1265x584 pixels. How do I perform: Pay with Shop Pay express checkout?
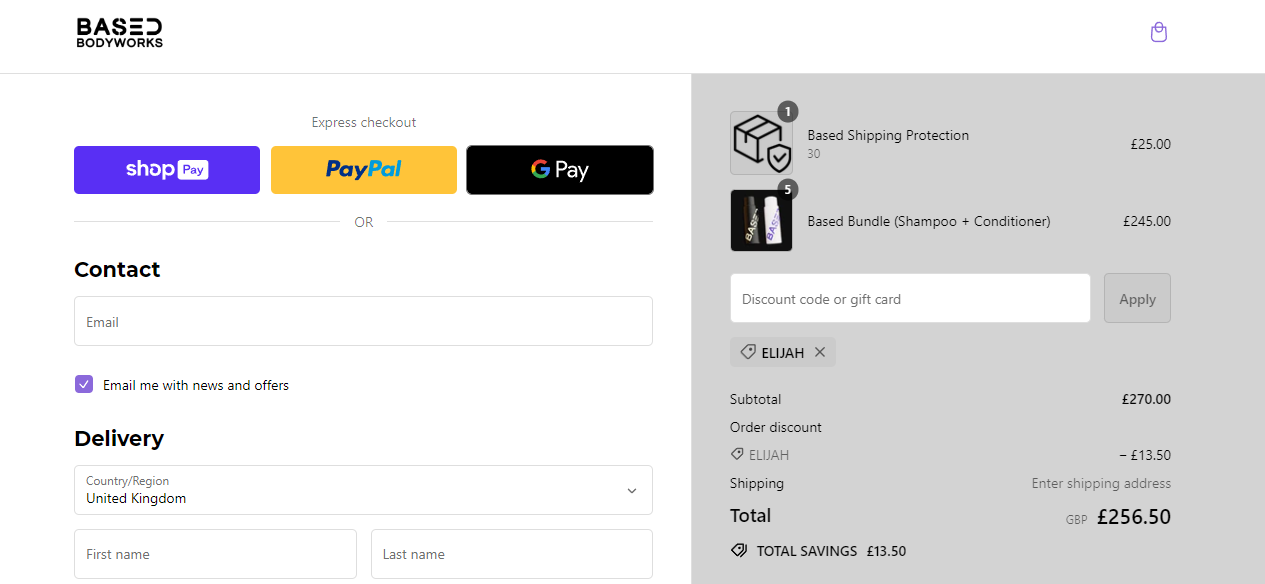pyautogui.click(x=167, y=170)
